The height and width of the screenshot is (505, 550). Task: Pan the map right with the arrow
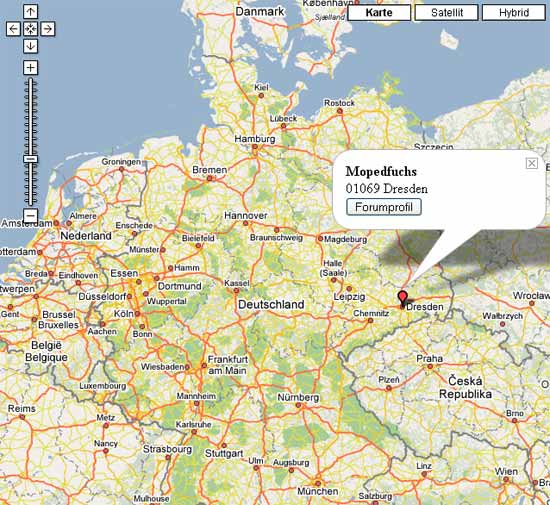click(48, 29)
